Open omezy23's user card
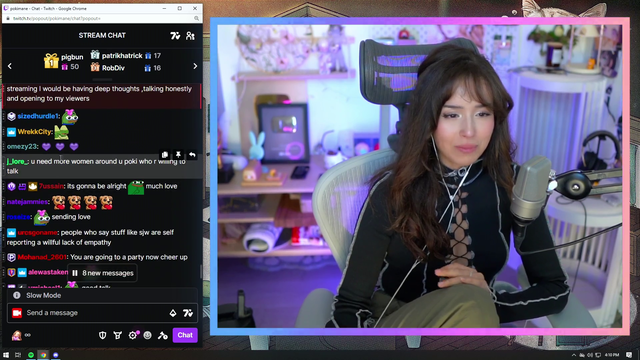 click(22, 147)
